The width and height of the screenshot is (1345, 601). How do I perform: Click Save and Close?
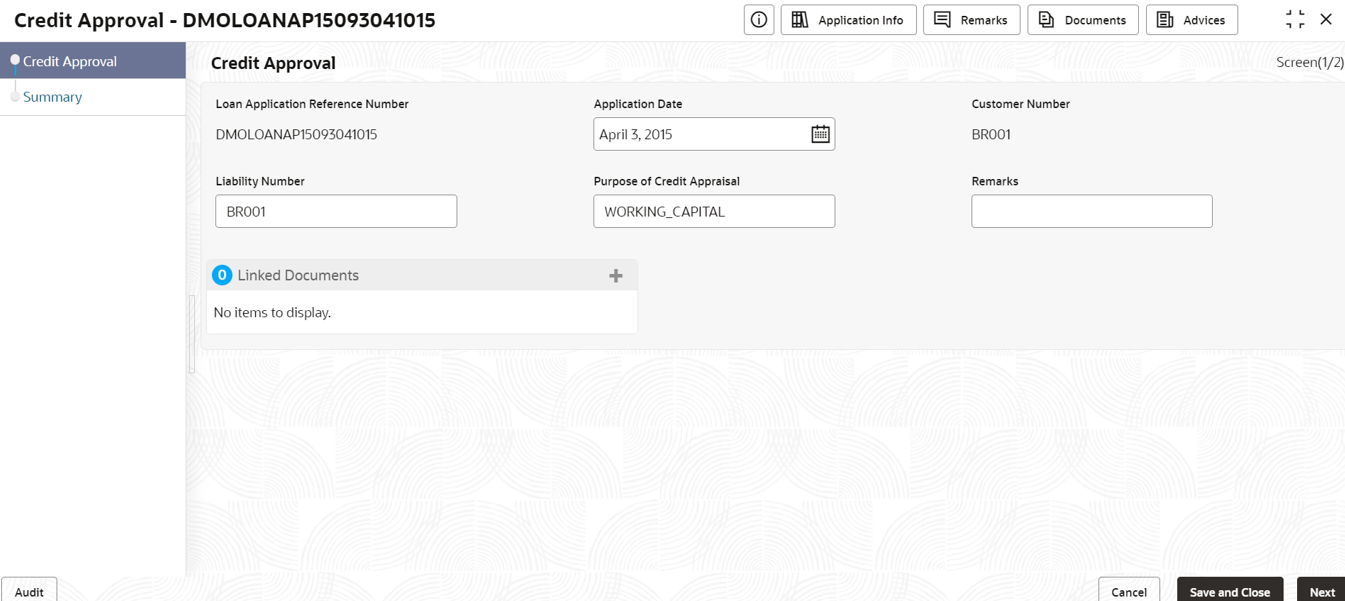point(1230,591)
